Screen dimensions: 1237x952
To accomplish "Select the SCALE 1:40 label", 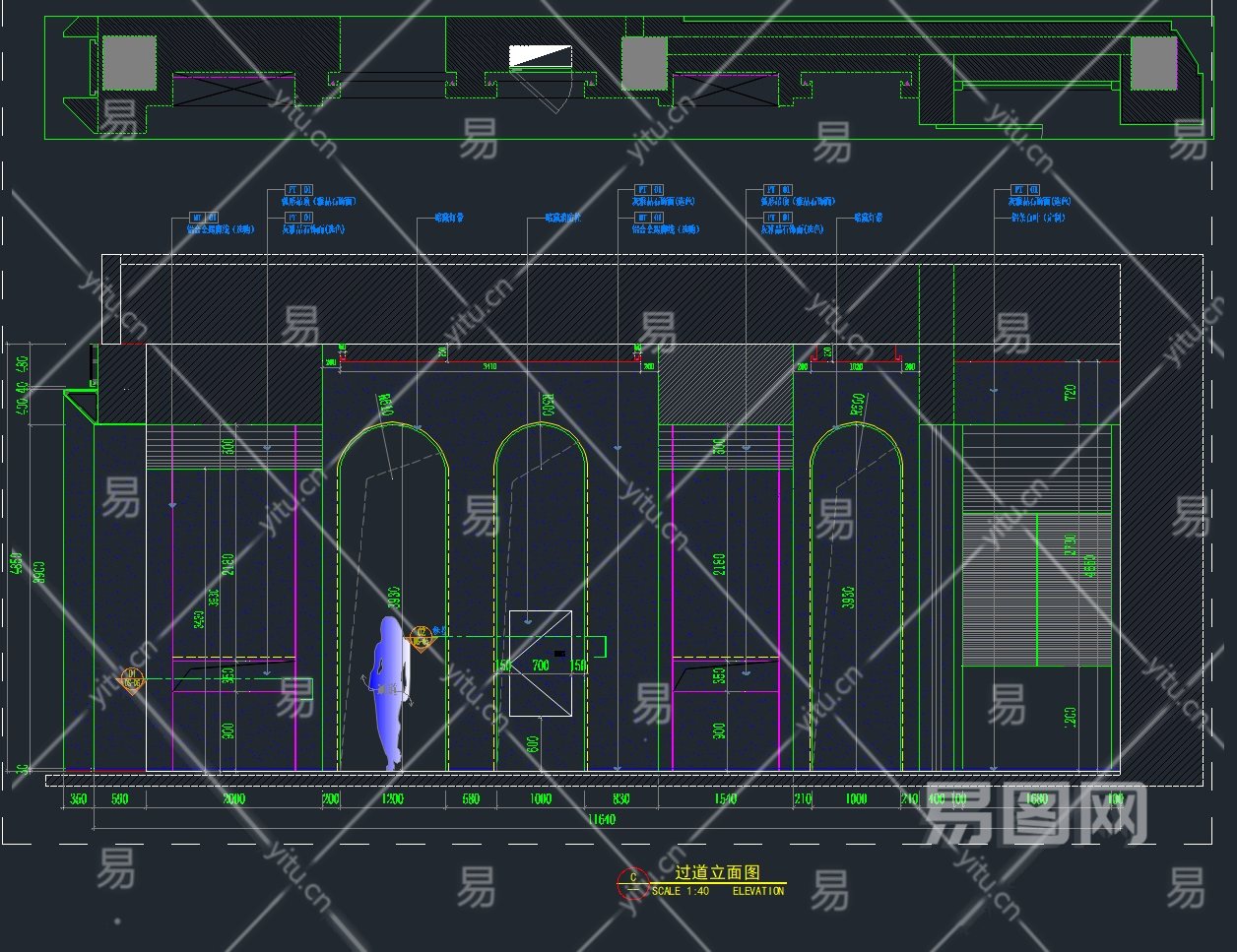I will (x=680, y=891).
